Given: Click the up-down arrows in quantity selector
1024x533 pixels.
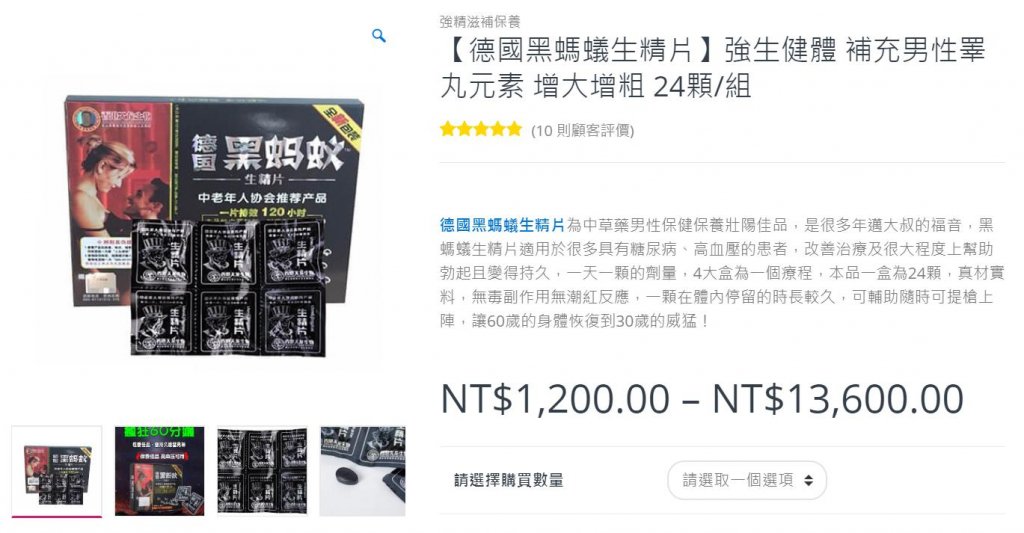Looking at the screenshot, I should click(x=808, y=481).
